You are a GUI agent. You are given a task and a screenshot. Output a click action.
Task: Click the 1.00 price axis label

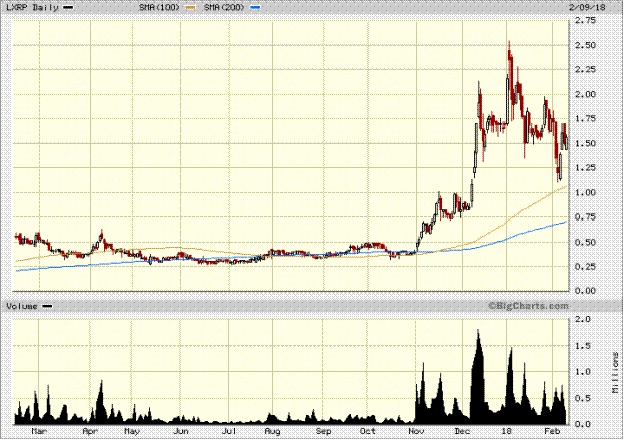coord(585,193)
